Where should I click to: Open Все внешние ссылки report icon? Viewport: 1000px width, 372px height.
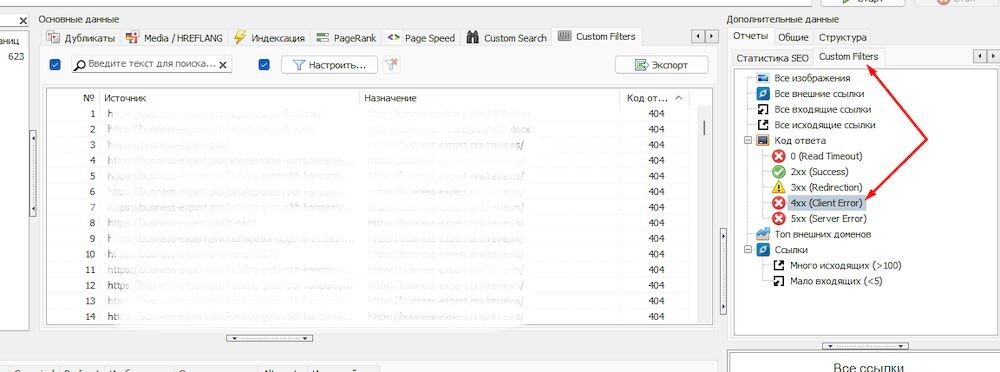(x=763, y=94)
